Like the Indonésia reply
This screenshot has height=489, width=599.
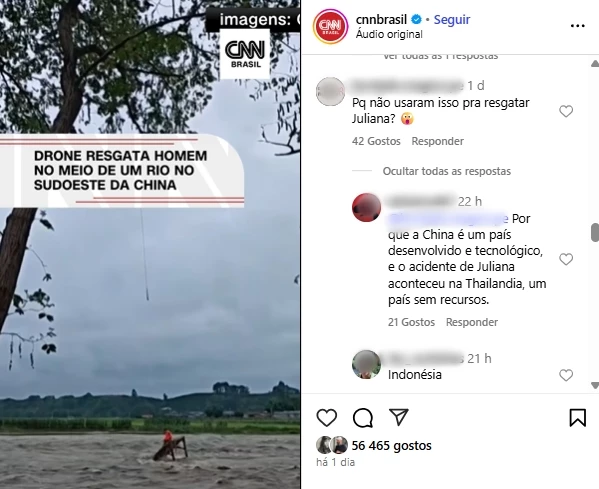point(566,375)
